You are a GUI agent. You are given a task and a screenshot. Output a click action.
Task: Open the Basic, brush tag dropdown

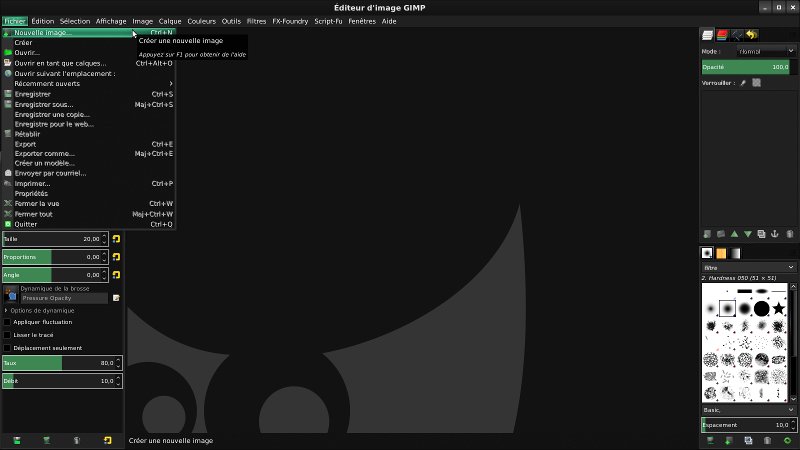(x=748, y=410)
